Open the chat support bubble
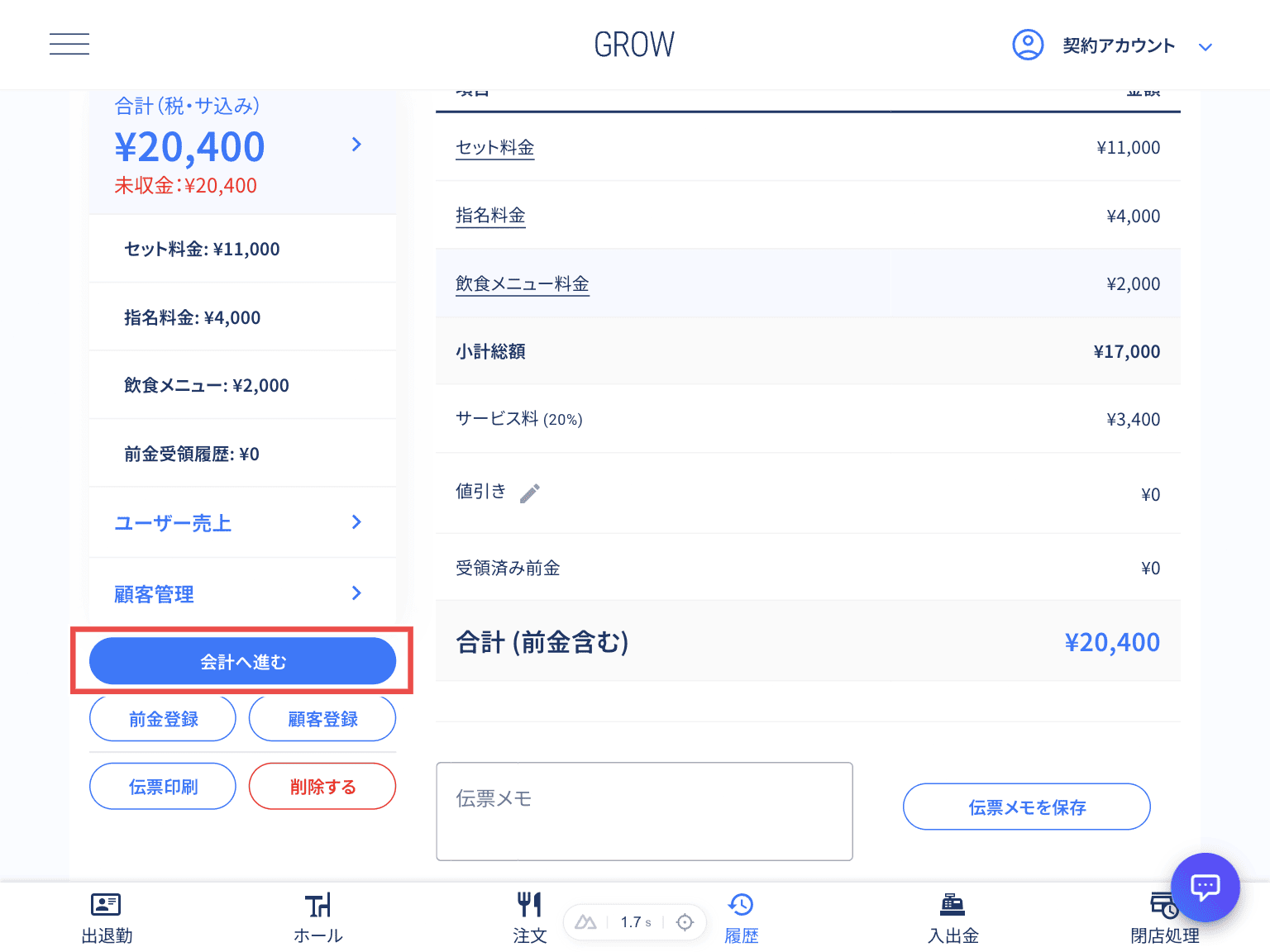1270x952 pixels. tap(1205, 887)
